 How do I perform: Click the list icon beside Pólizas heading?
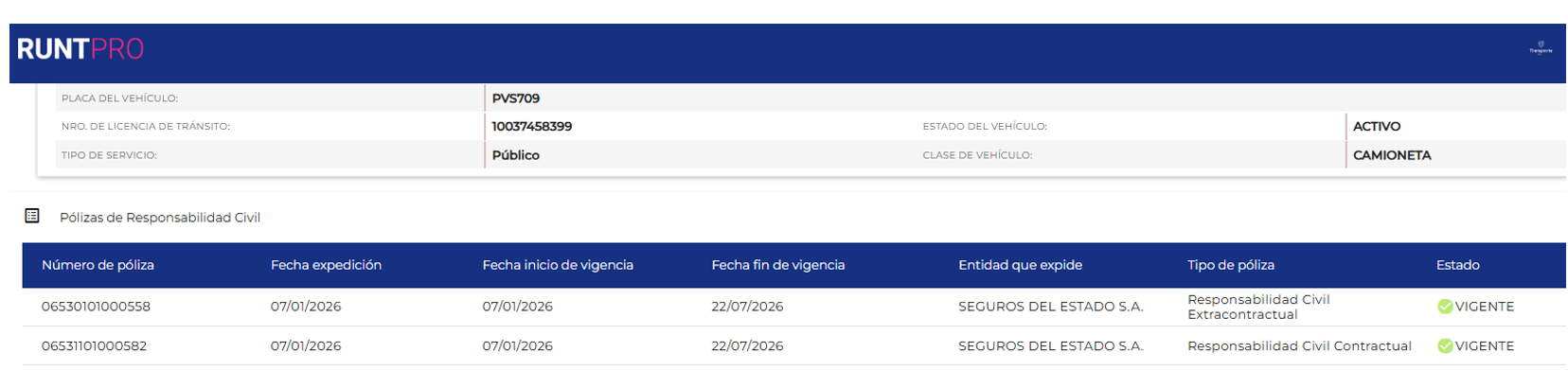tap(32, 217)
